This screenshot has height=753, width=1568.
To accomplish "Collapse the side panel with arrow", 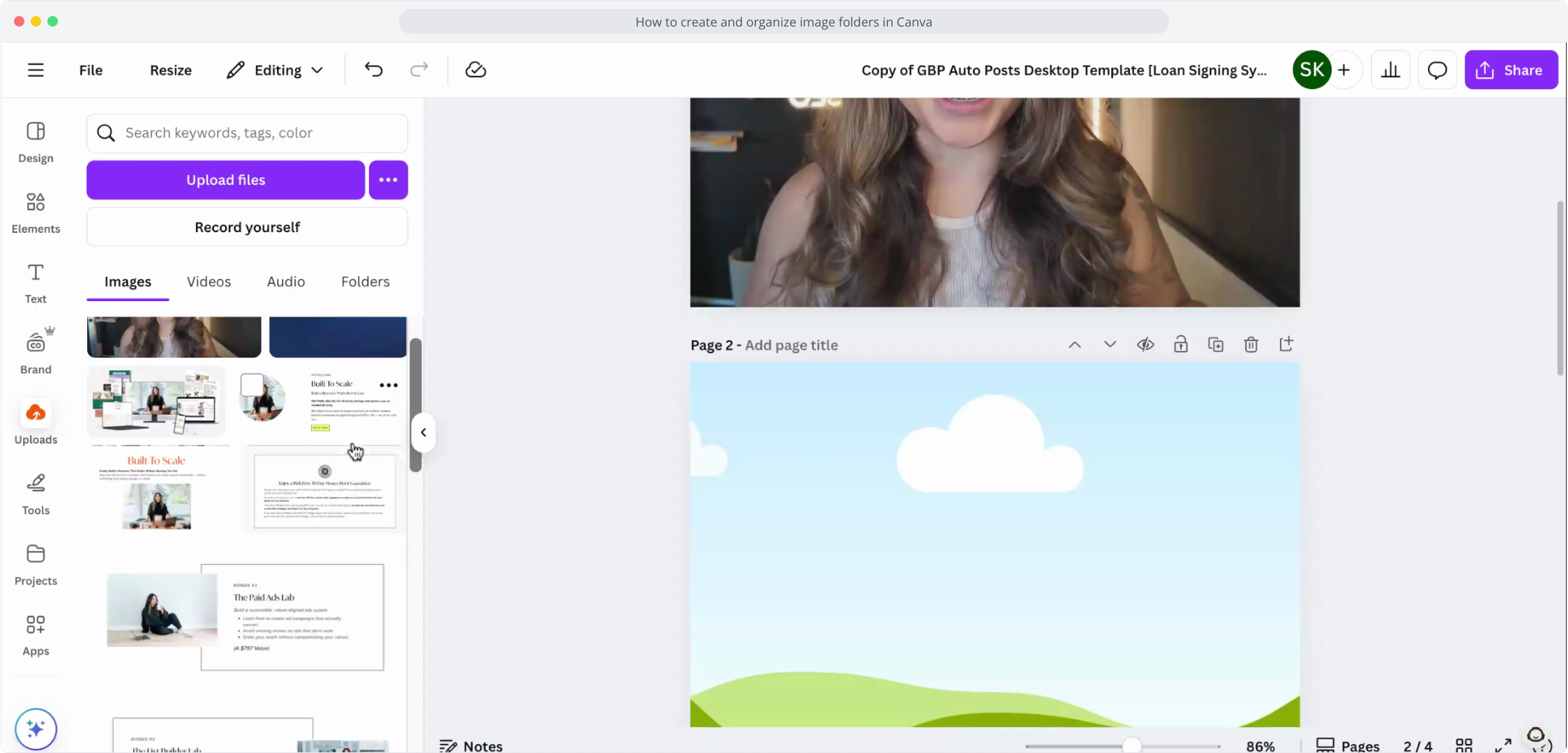I will pos(423,432).
